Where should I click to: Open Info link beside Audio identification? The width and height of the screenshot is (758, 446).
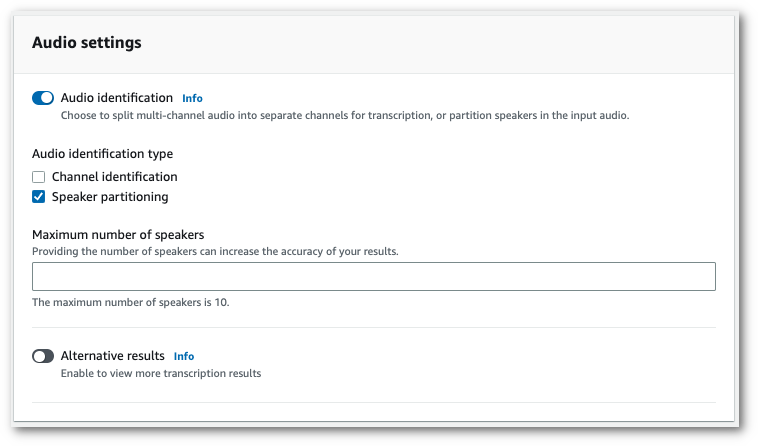[192, 99]
